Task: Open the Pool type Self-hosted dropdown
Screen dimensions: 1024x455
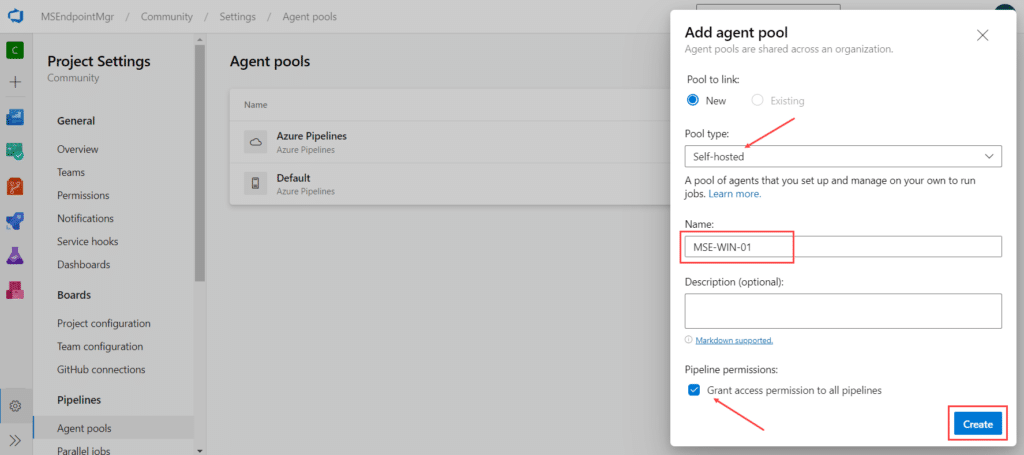Action: pos(843,156)
